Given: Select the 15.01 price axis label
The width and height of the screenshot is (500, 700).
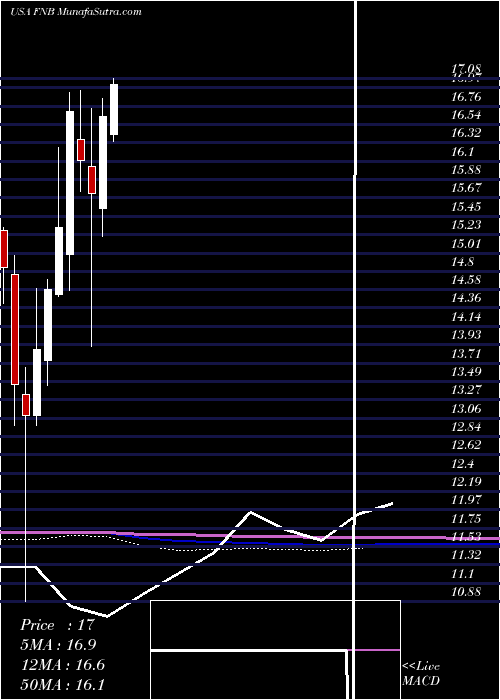Looking at the screenshot, I should click(x=466, y=244).
